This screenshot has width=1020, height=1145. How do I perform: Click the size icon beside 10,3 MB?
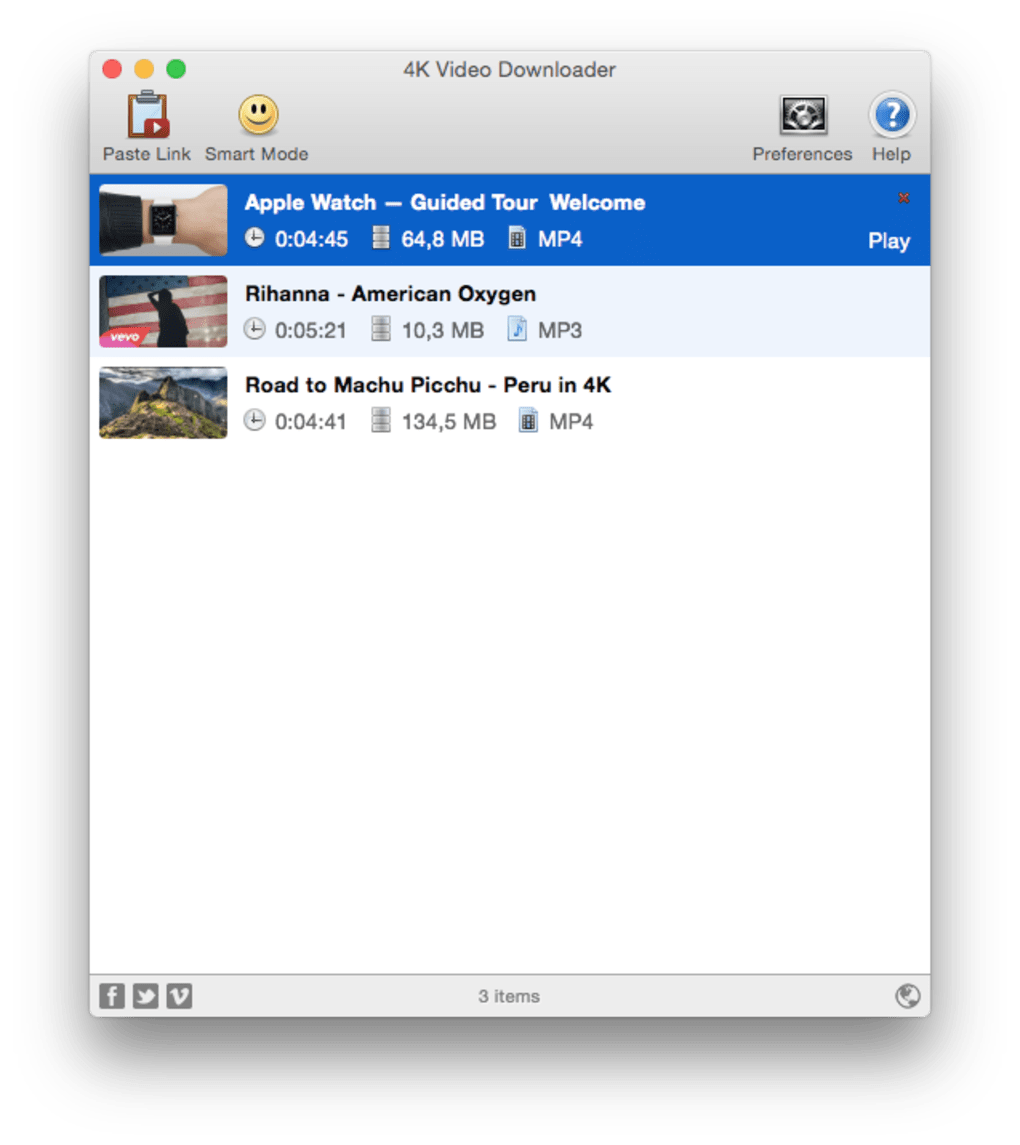tap(380, 329)
